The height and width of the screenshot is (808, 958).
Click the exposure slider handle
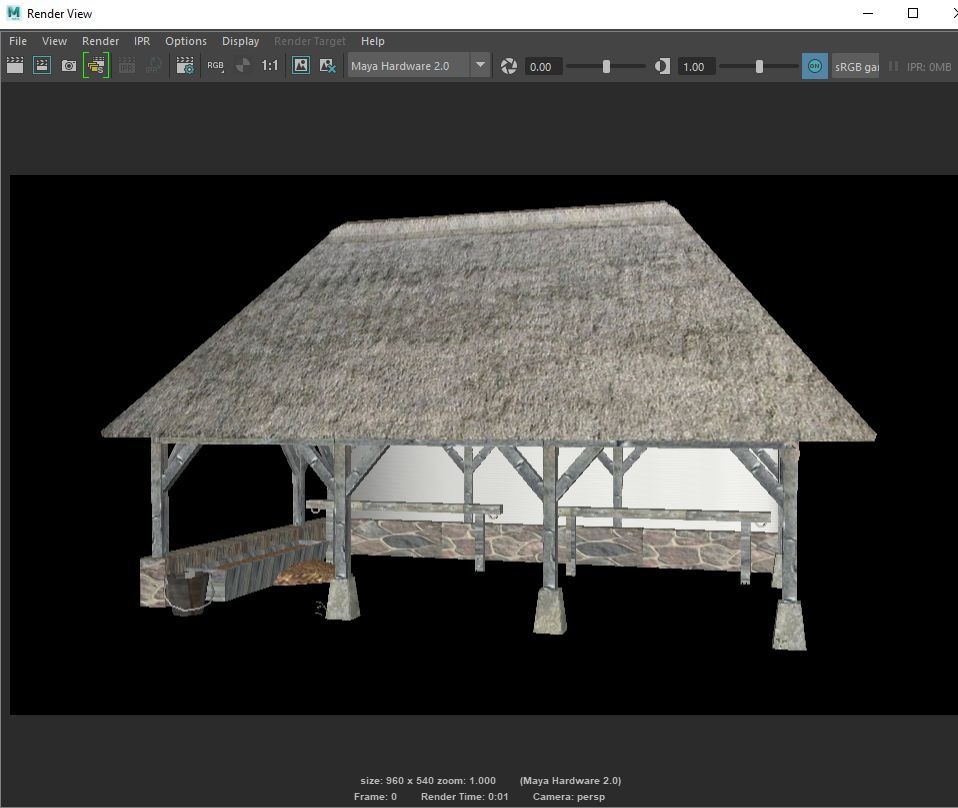pos(606,66)
